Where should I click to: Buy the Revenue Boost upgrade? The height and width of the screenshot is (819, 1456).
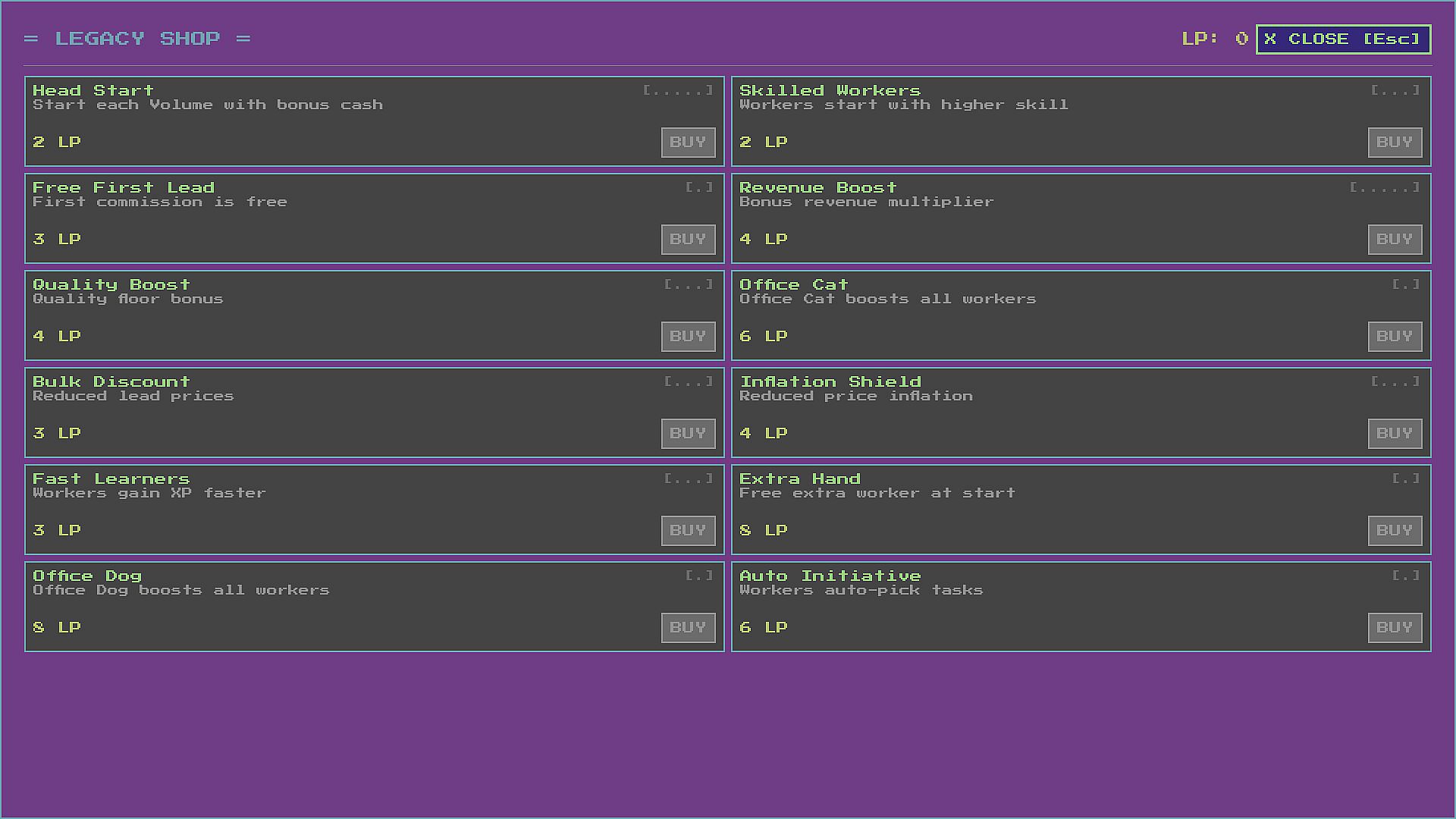point(1395,240)
